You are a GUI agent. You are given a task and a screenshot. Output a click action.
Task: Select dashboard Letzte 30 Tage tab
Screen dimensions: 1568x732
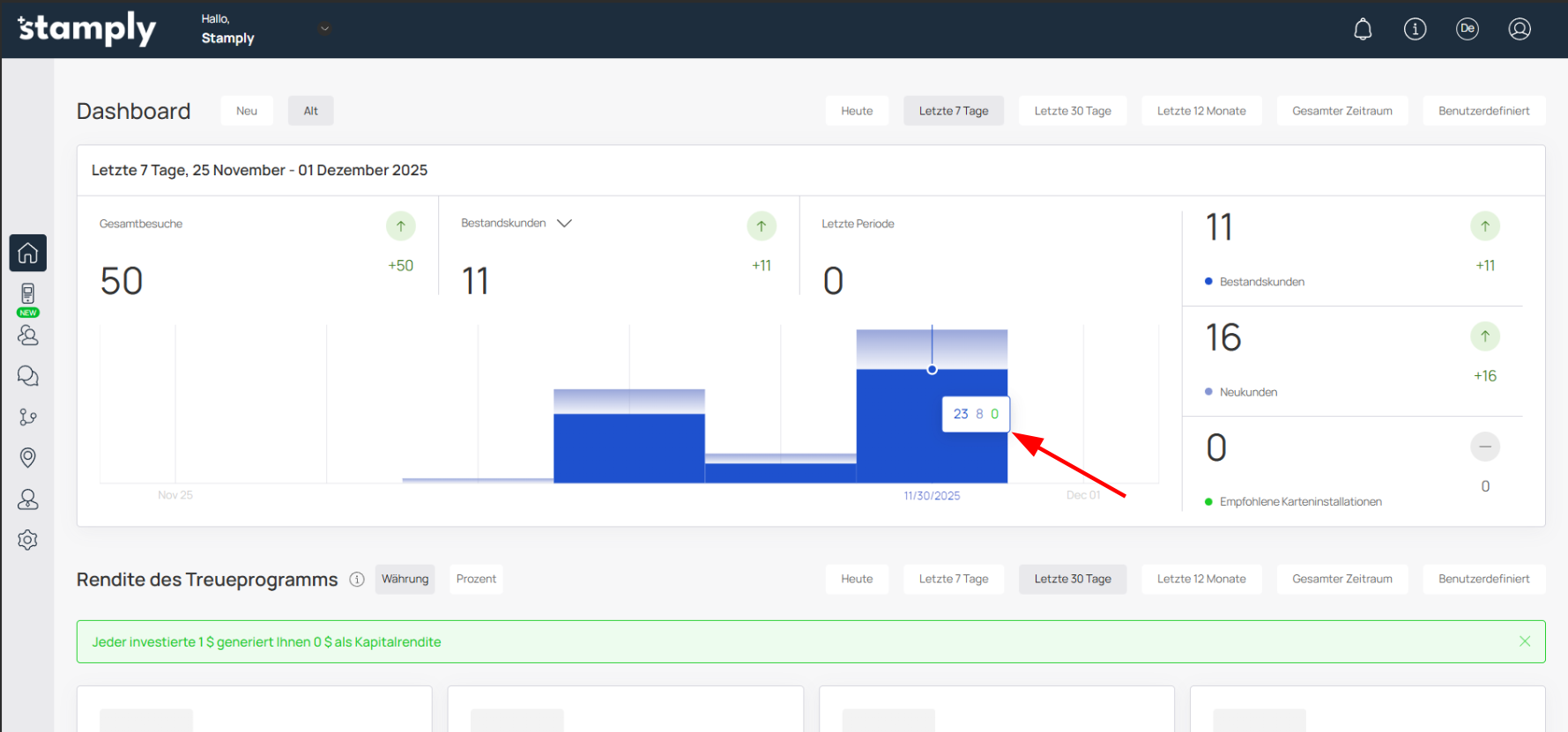point(1072,111)
